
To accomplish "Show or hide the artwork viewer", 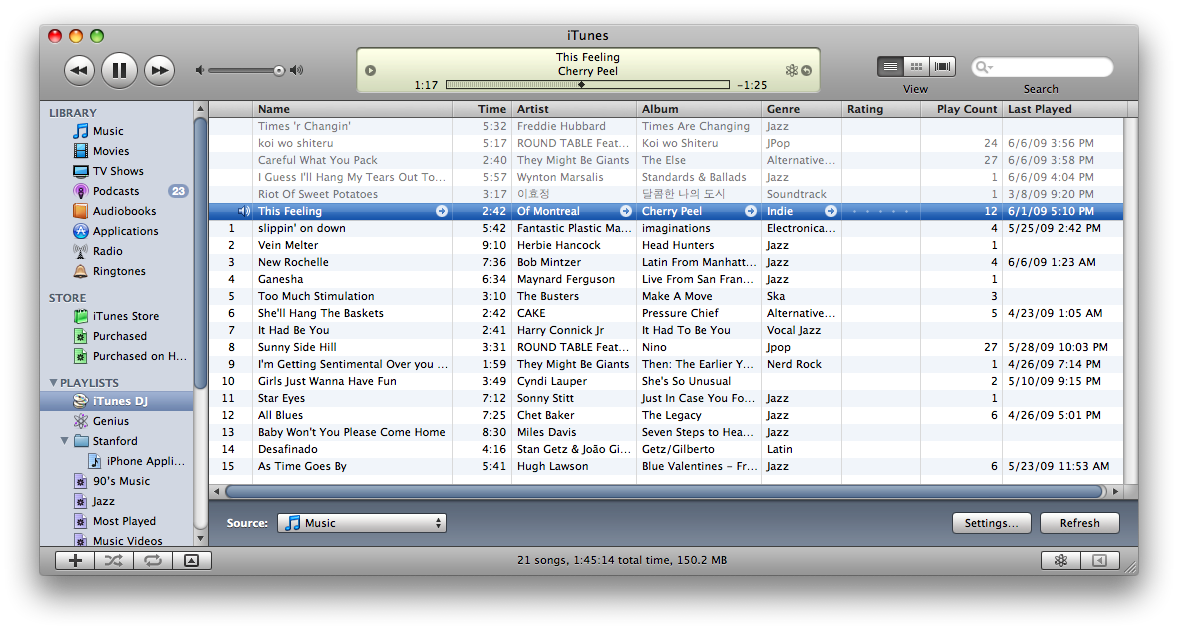I will point(192,561).
